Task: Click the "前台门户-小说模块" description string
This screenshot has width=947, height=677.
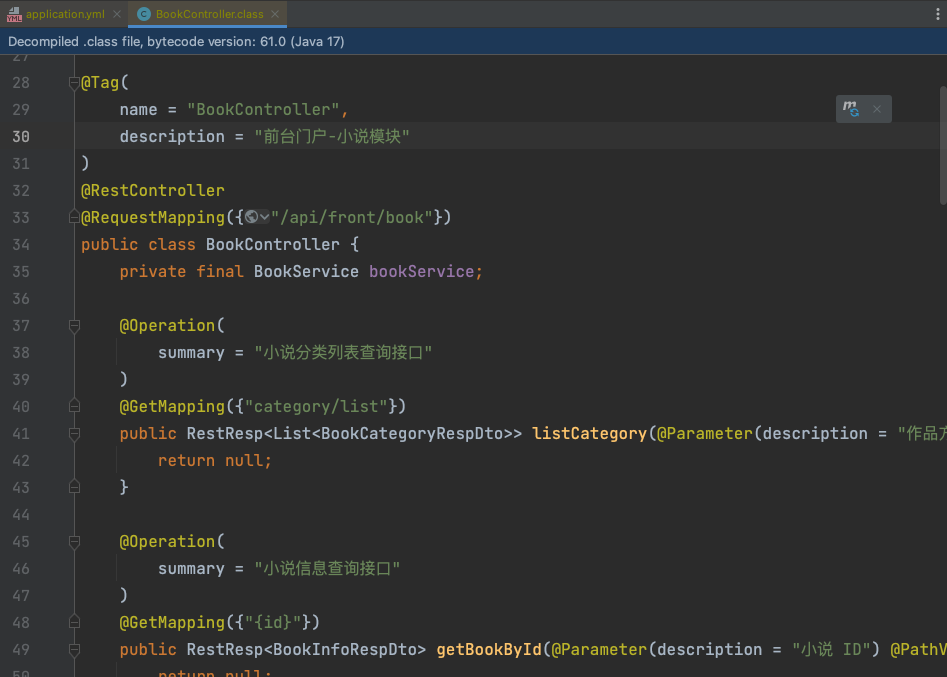Action: click(332, 136)
